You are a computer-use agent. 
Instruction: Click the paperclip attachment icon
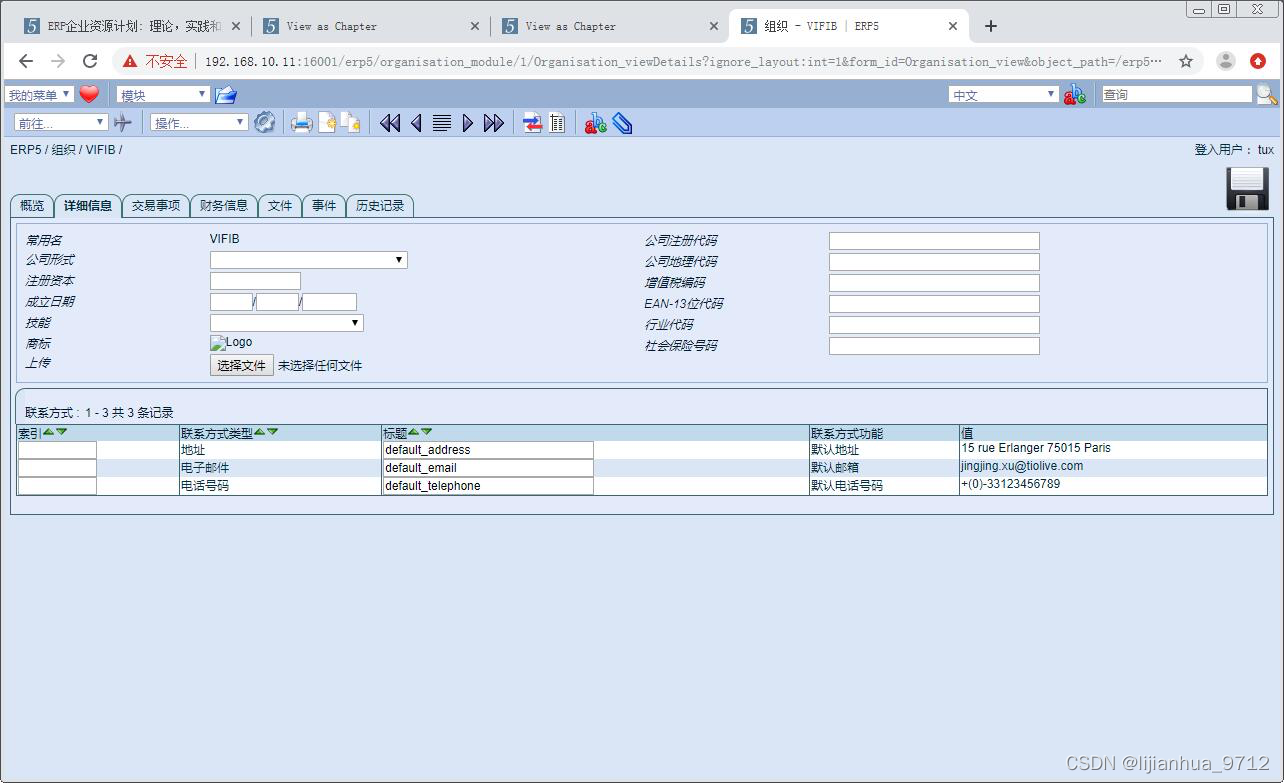622,122
